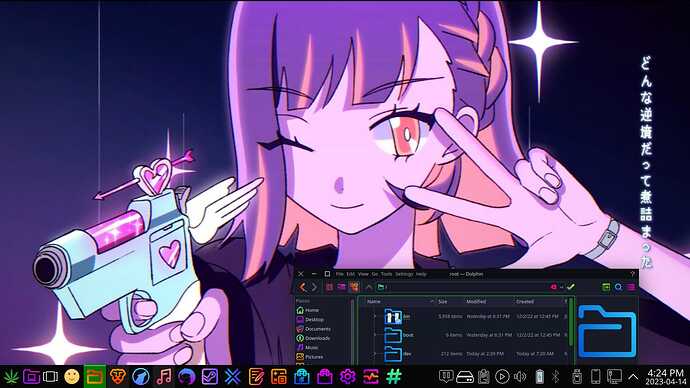Image resolution: width=690 pixels, height=388 pixels.
Task: Open the Go menu in Dolphin
Action: [x=375, y=274]
